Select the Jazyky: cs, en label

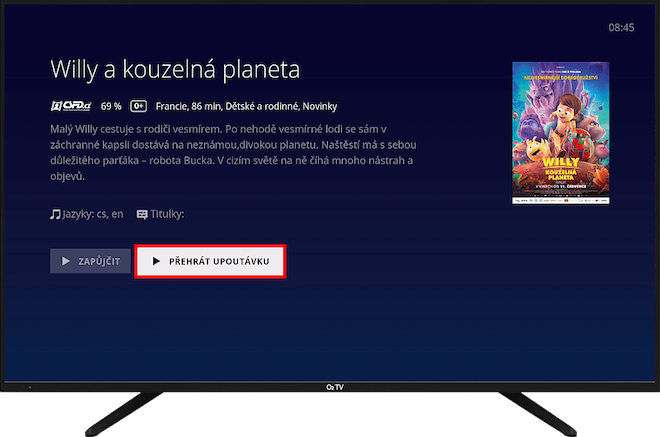[93, 214]
